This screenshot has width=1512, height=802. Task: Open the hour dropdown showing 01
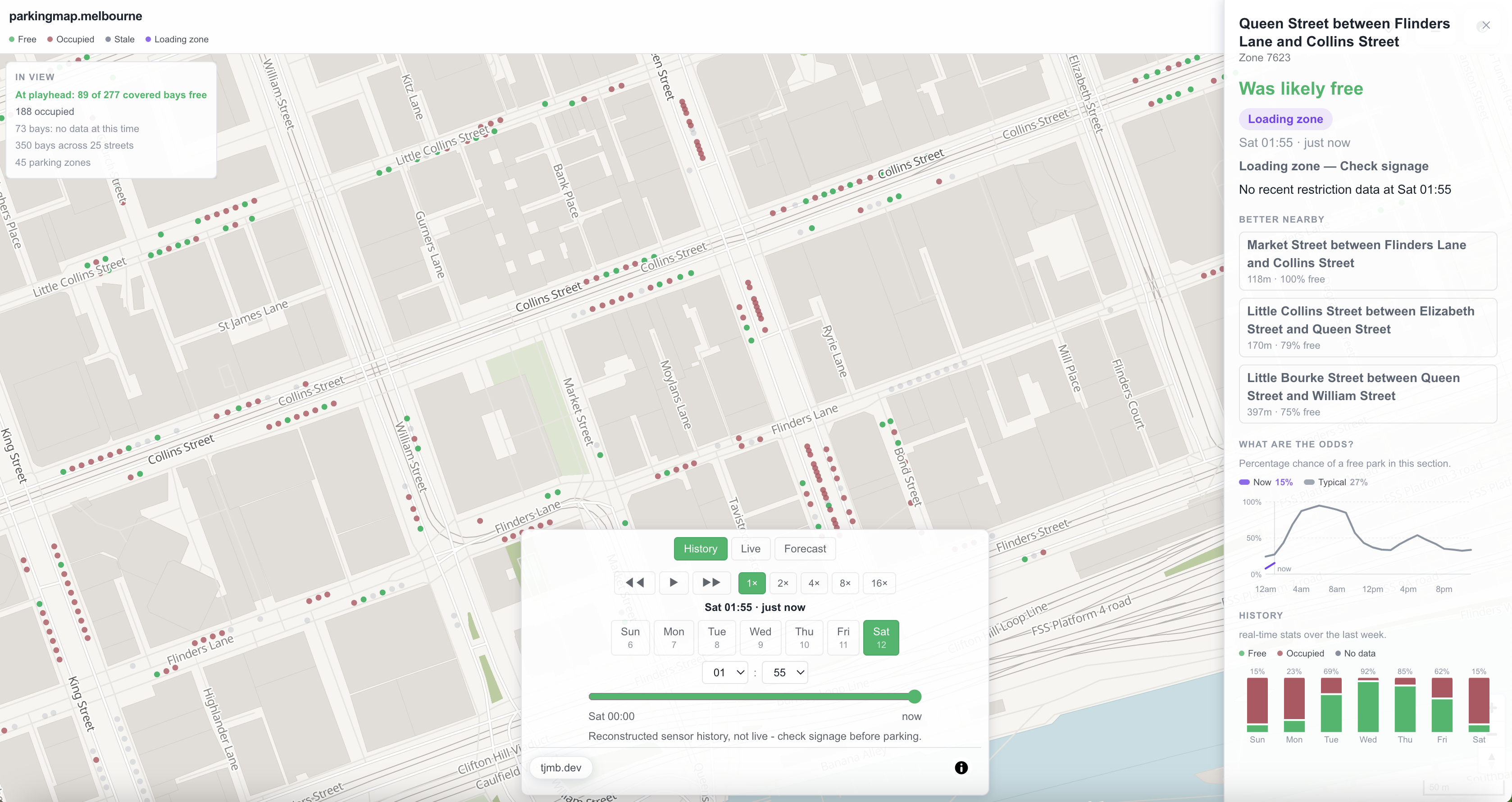[725, 672]
